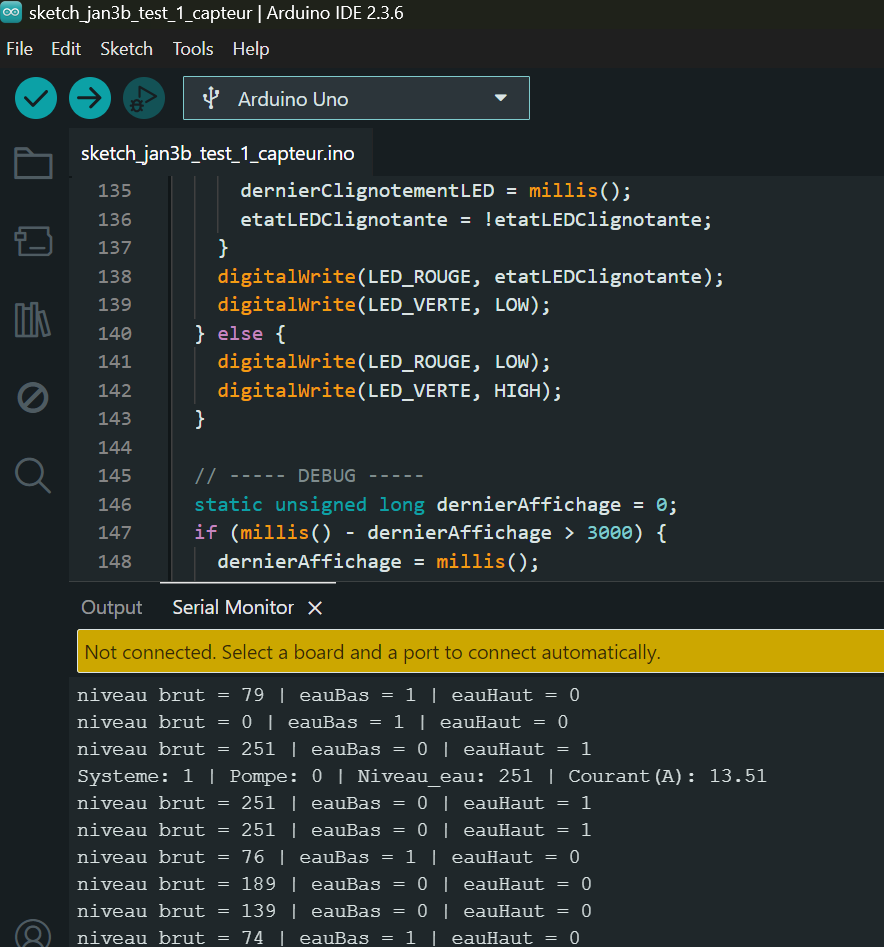
Task: Switch to the Output tab
Action: click(x=112, y=607)
